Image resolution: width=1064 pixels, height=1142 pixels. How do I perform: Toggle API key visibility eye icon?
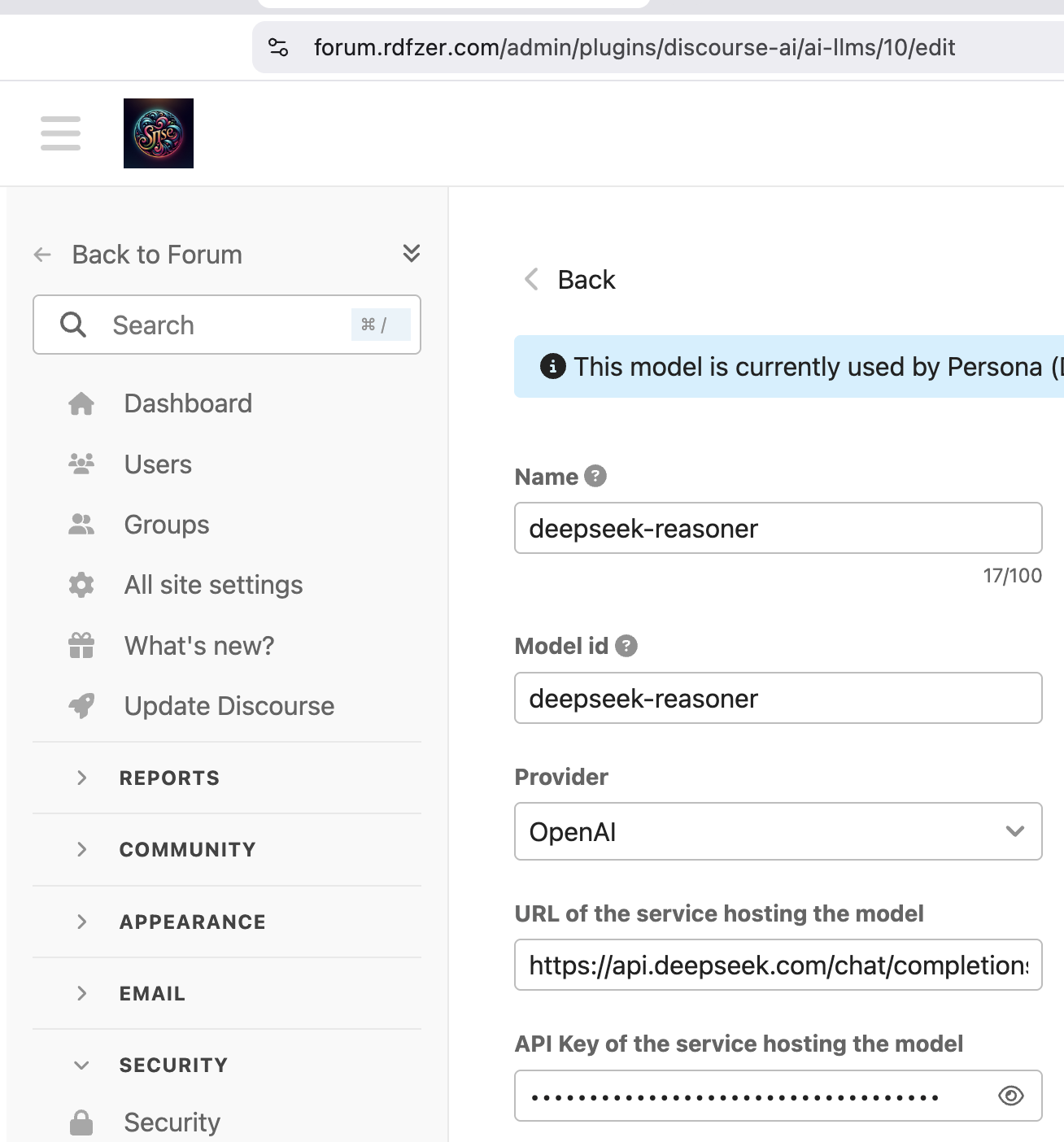click(1010, 1096)
